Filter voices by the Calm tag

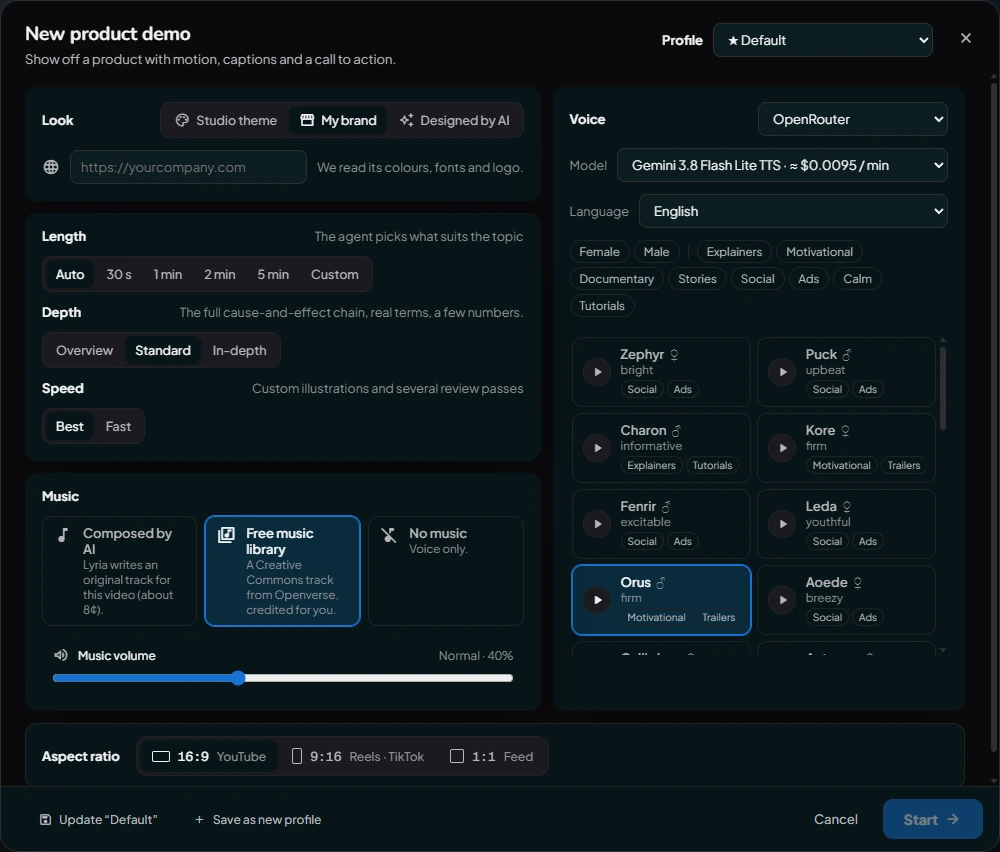(857, 279)
